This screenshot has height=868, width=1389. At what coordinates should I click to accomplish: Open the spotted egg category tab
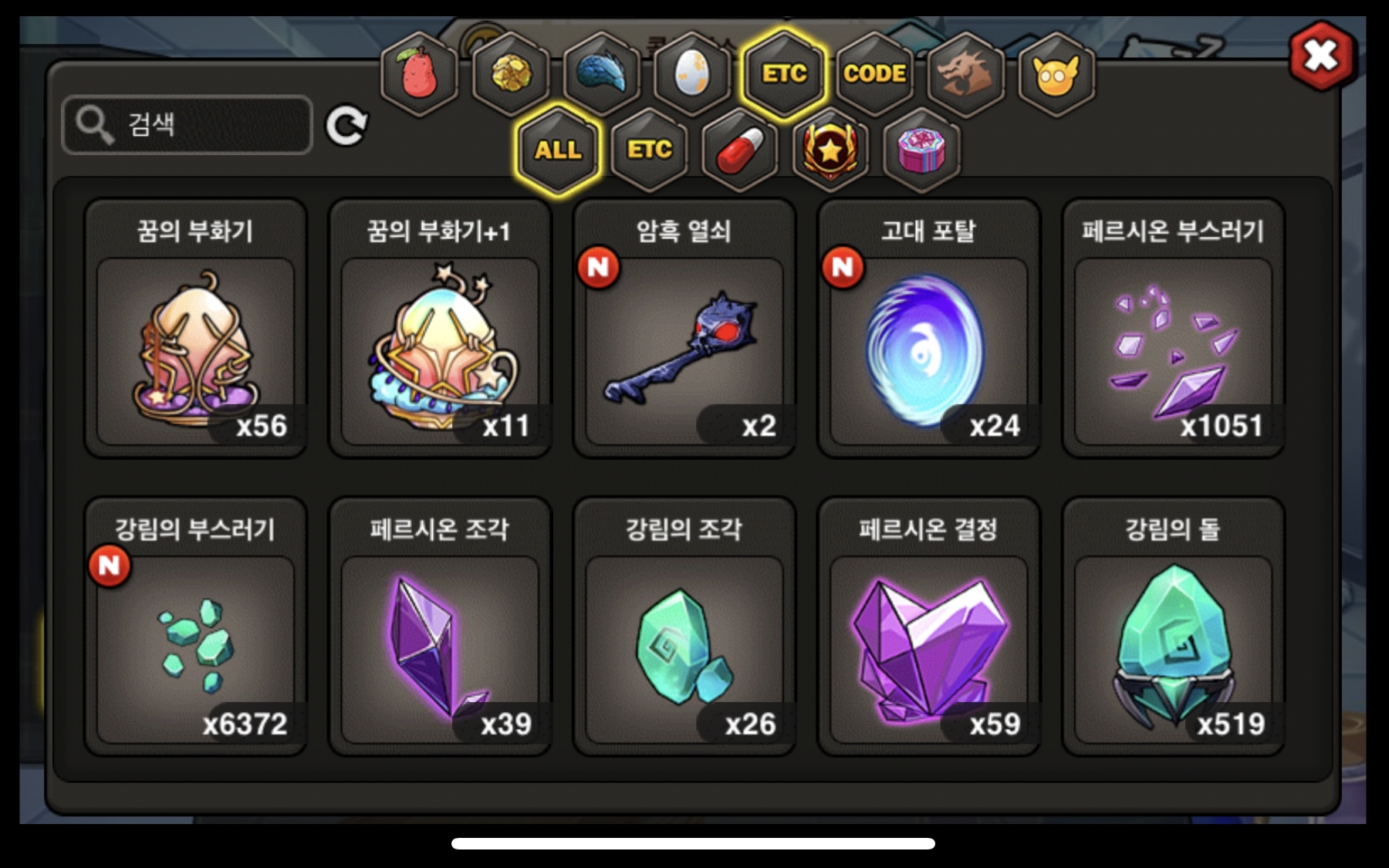click(x=692, y=74)
